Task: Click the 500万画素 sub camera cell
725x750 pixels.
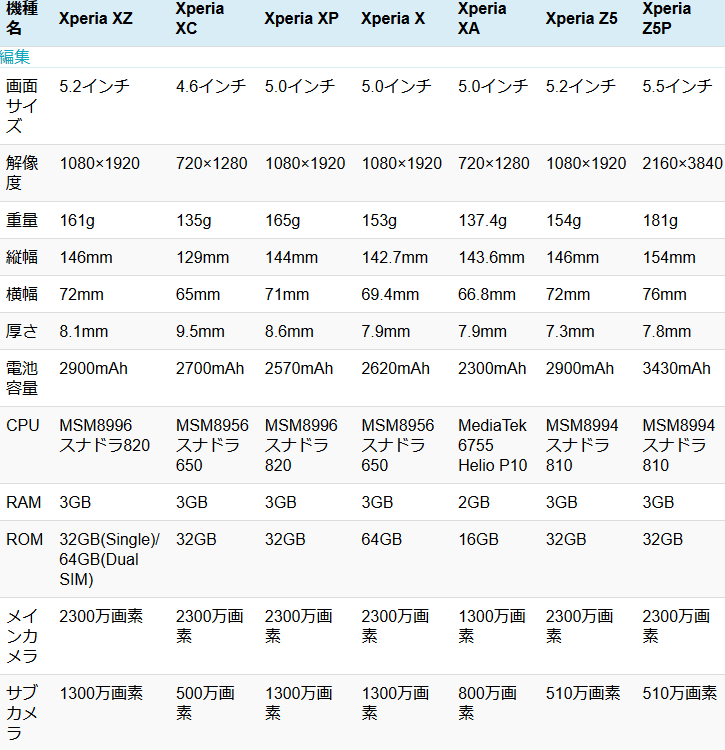Action: point(205,703)
